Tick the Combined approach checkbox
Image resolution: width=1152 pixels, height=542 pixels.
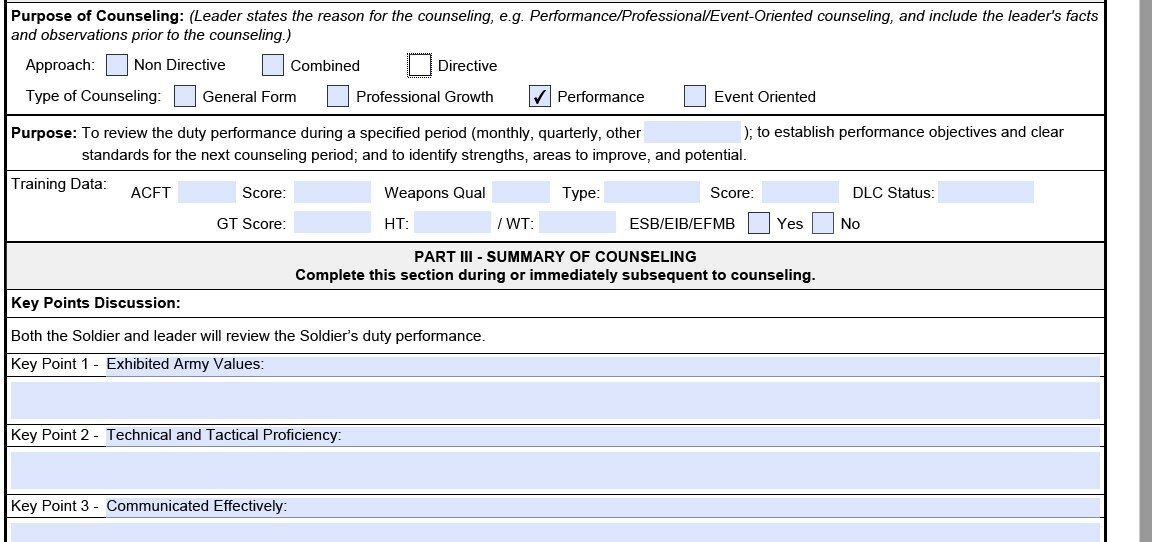[x=273, y=65]
